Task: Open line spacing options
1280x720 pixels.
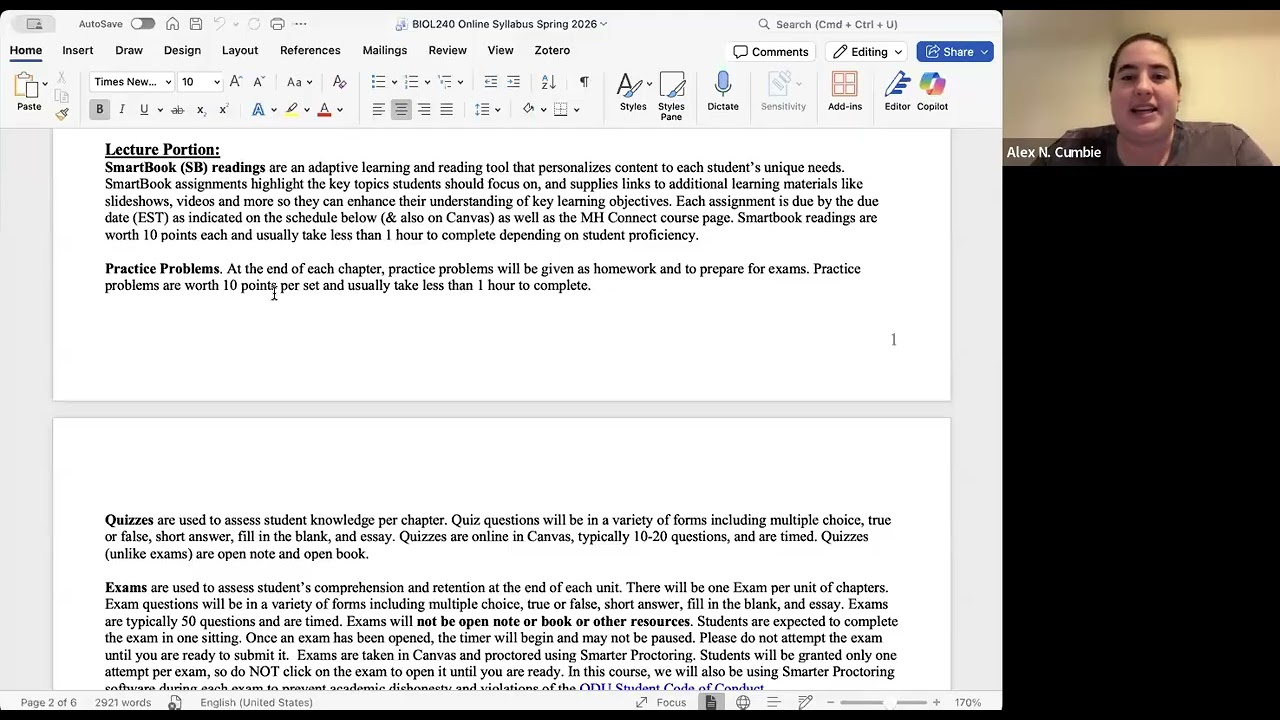Action: (x=486, y=110)
